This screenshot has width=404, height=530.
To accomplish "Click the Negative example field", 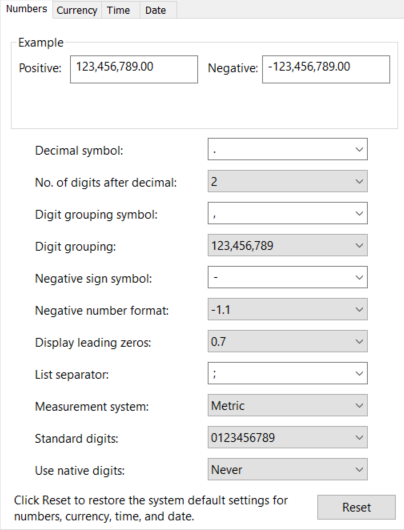I will [326, 69].
